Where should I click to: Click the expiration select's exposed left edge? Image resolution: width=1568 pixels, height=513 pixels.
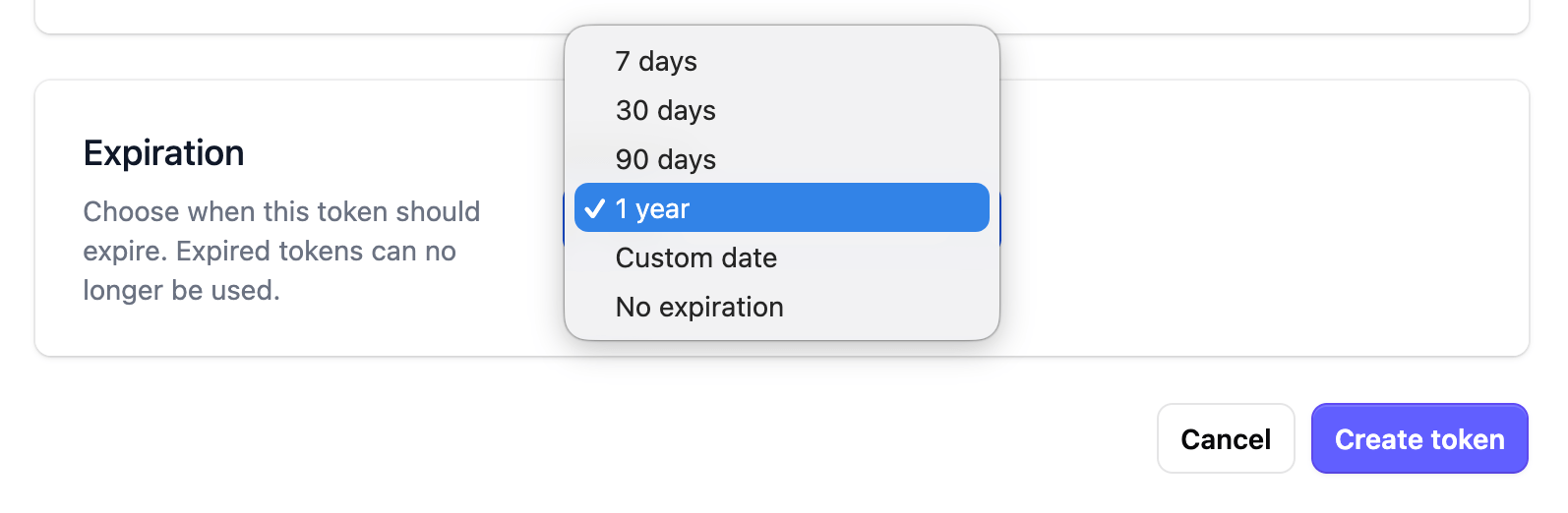[564, 218]
